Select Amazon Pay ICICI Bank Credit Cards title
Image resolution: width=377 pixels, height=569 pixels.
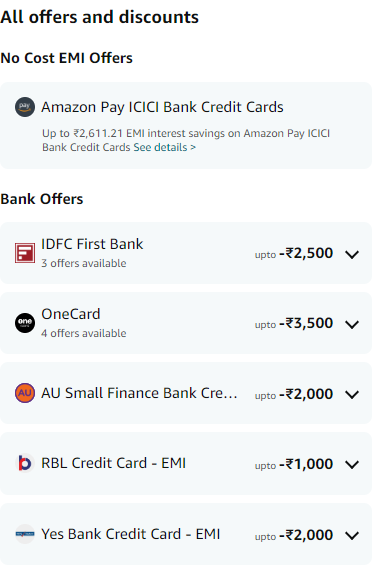coord(162,107)
